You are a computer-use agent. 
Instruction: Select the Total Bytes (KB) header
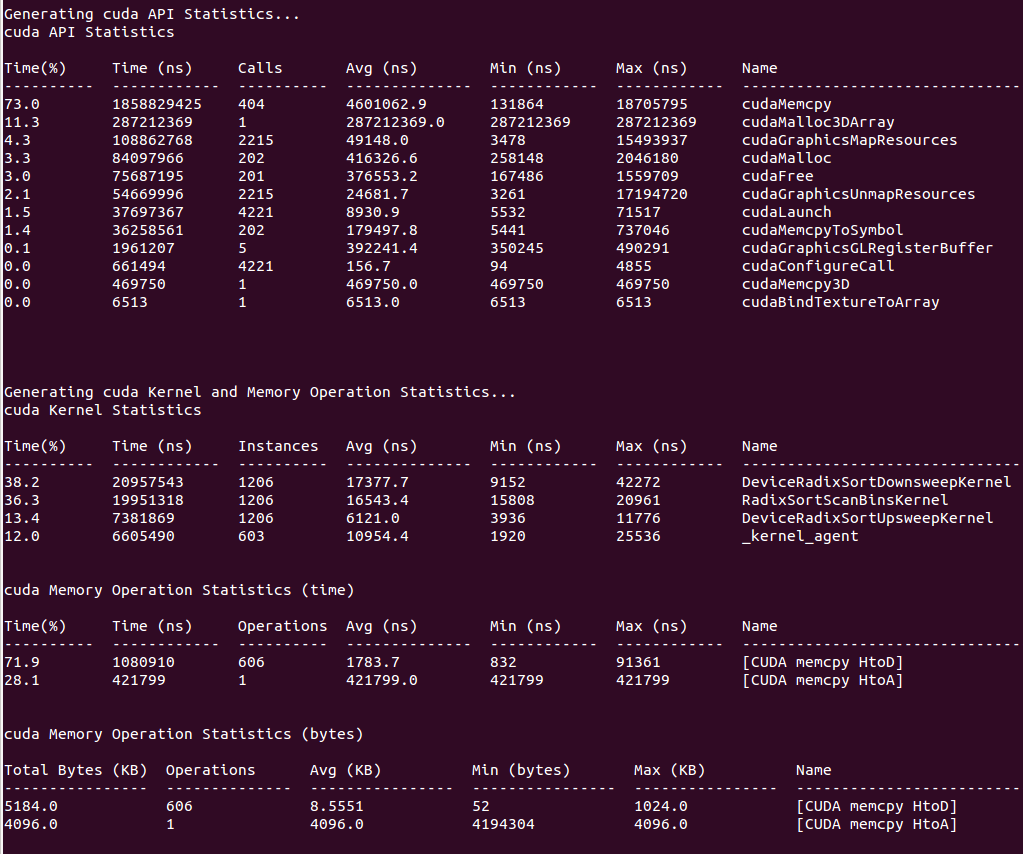pos(70,770)
